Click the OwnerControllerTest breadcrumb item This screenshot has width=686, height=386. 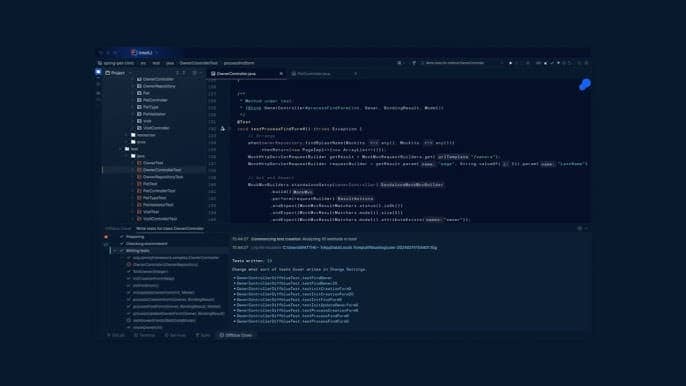click(198, 63)
